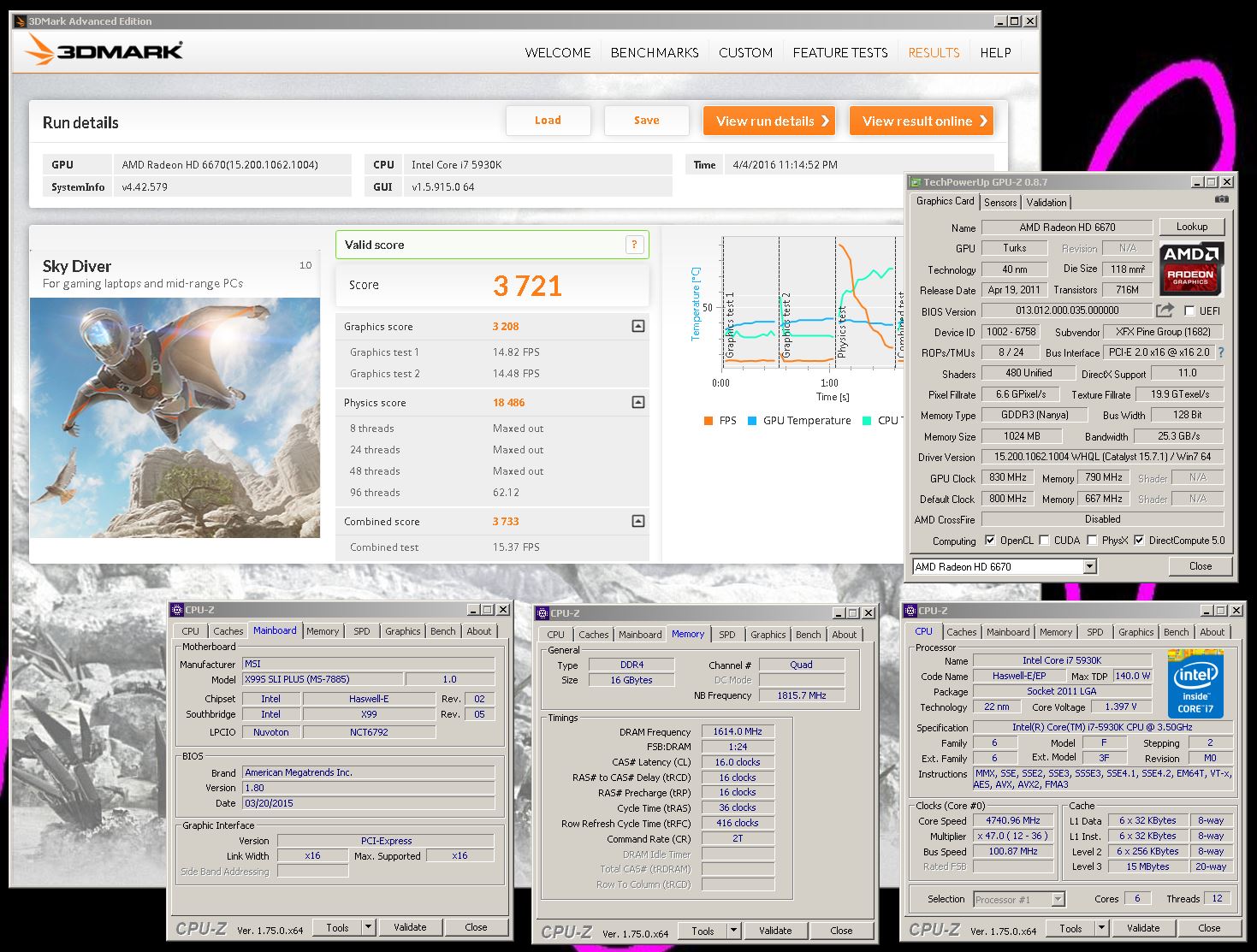Click View result online button
The image size is (1257, 952).
pos(921,121)
